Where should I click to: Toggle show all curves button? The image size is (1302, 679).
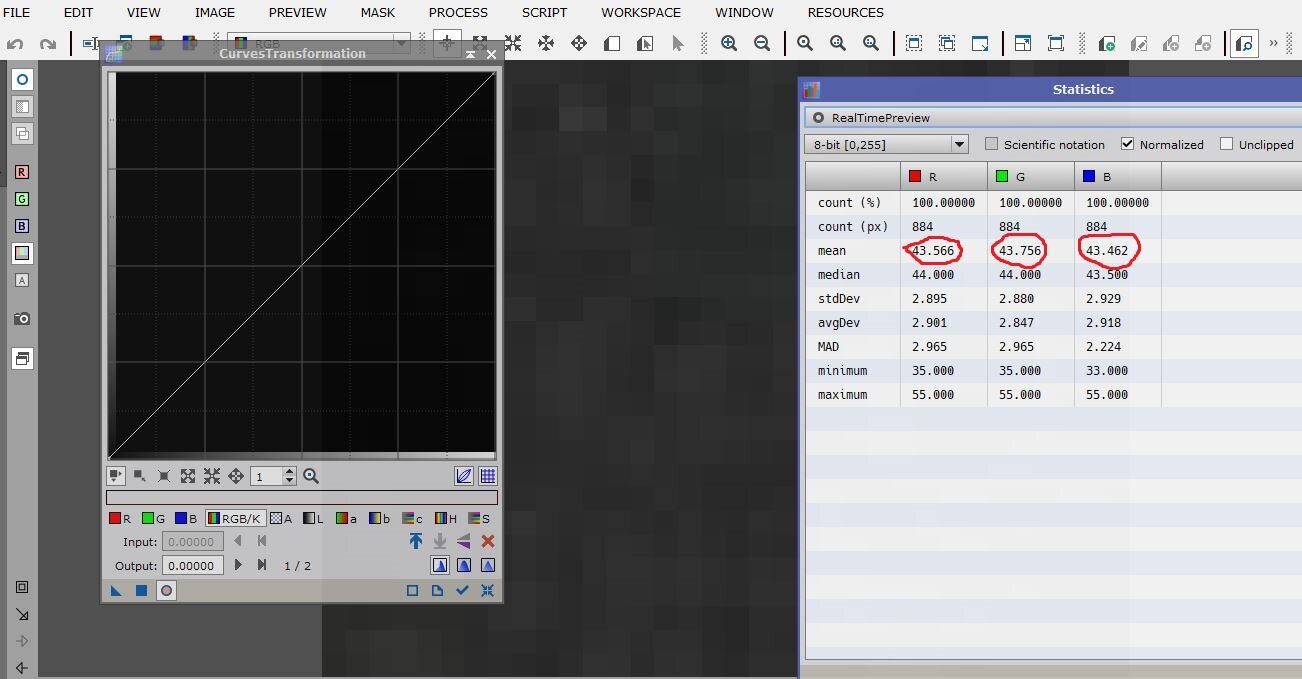[x=464, y=476]
